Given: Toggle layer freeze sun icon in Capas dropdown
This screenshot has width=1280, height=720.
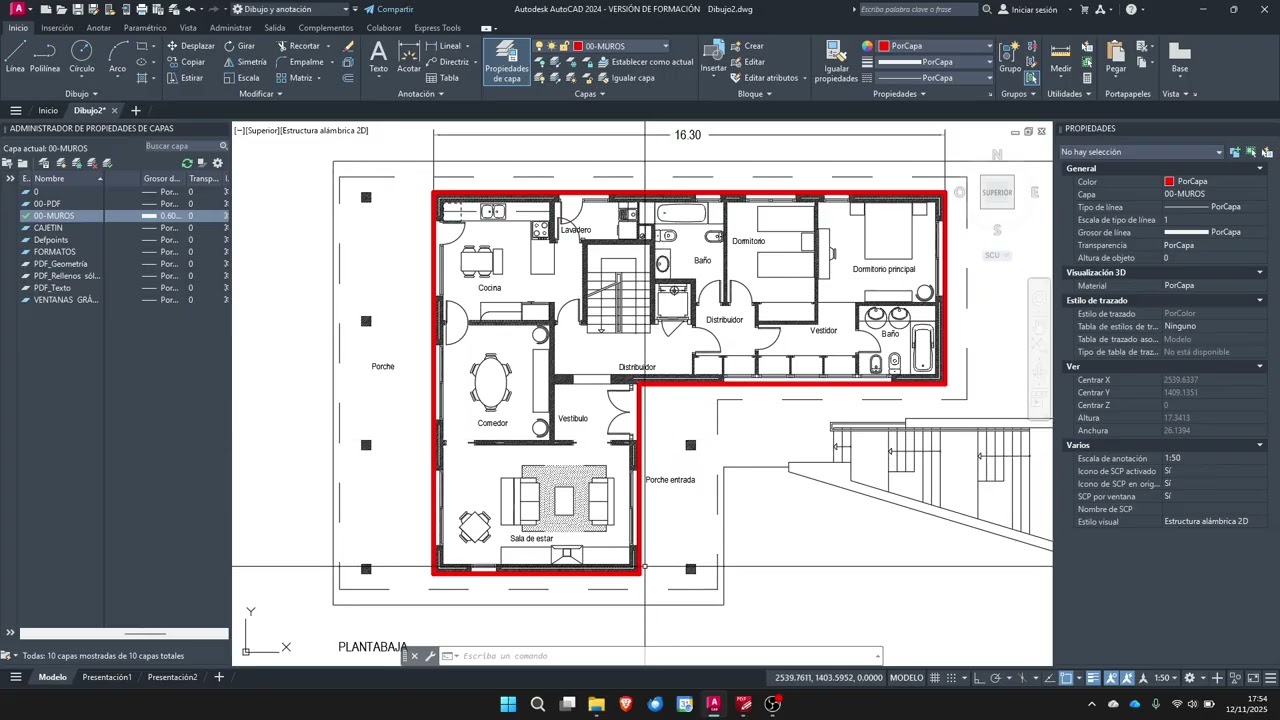Looking at the screenshot, I should pos(552,46).
